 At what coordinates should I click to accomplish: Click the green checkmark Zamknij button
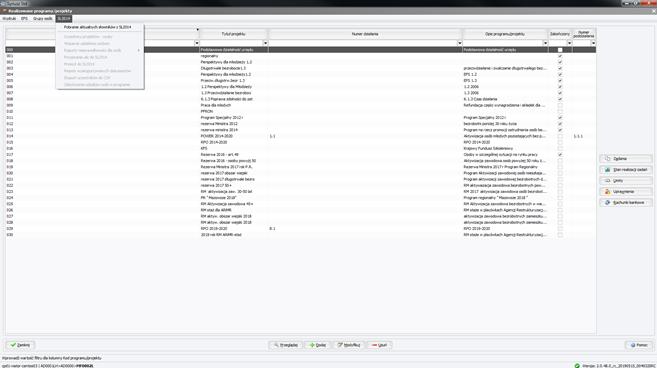click(x=20, y=345)
